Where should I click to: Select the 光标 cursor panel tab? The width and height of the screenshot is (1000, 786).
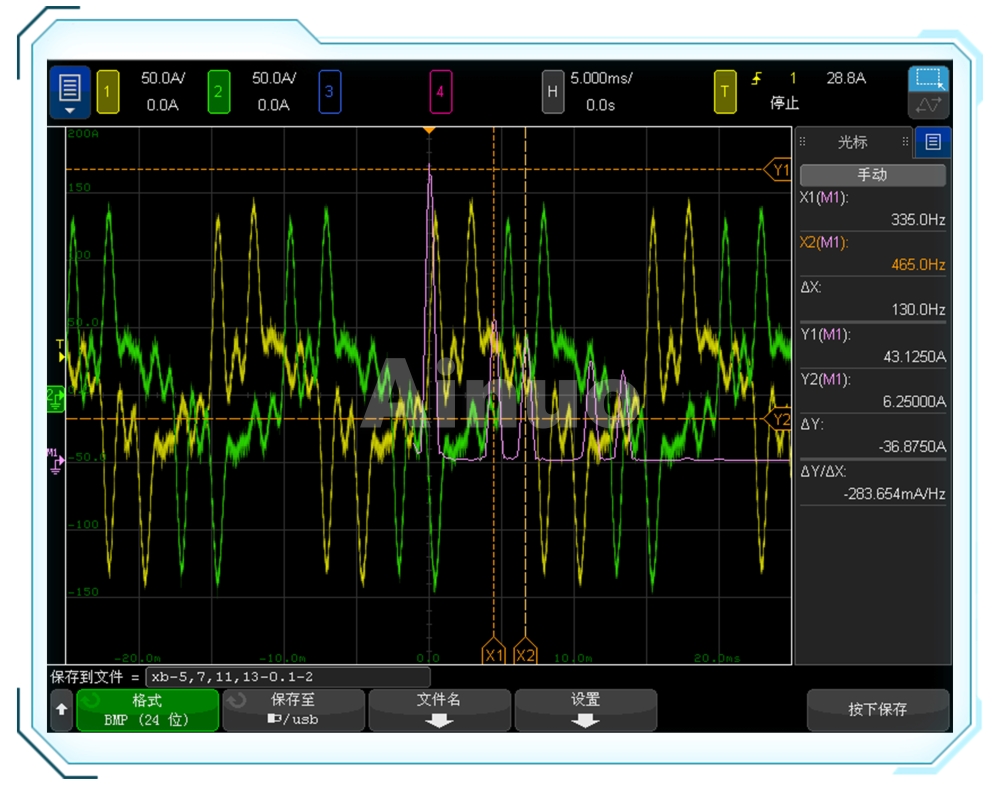[x=853, y=142]
